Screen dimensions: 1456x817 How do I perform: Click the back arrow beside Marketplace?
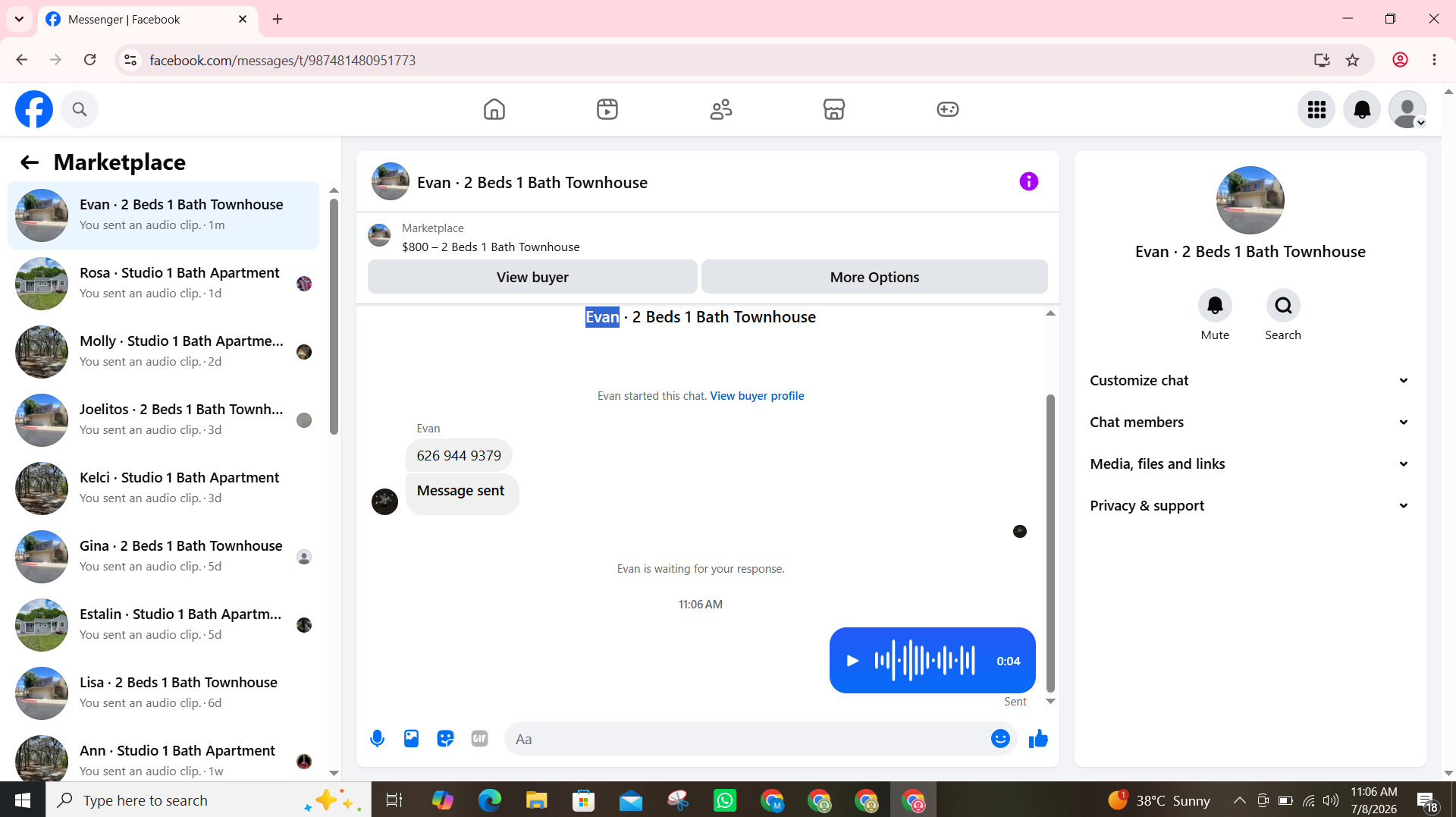click(x=30, y=162)
